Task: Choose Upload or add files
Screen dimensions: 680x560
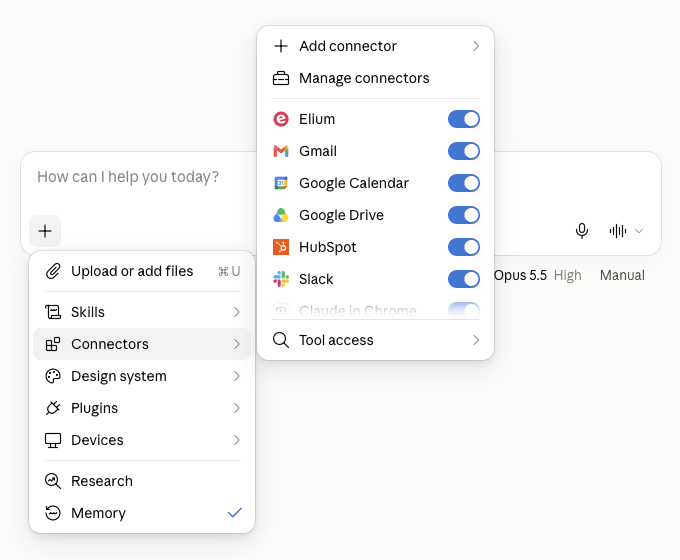Action: (142, 271)
